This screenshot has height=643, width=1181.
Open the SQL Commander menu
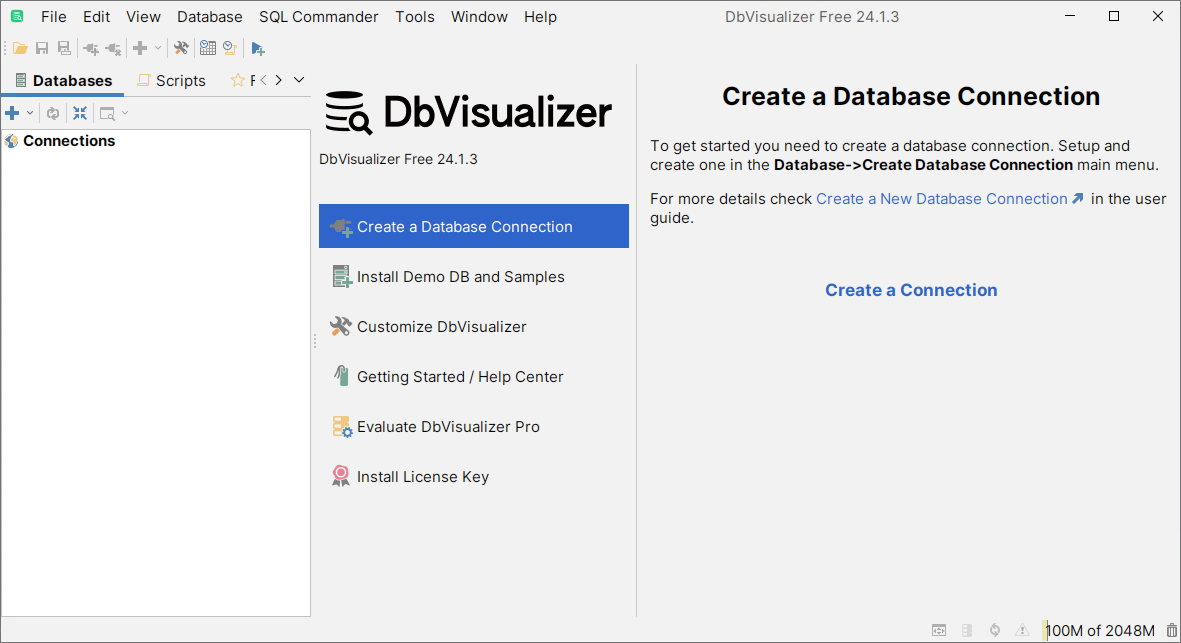click(x=319, y=17)
